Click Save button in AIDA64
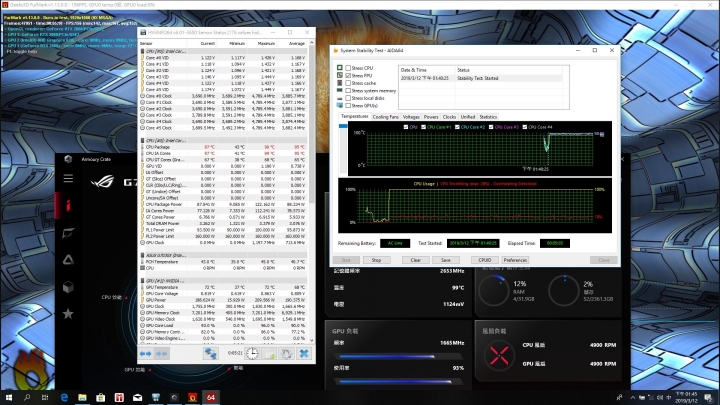Viewport: 720px width, 405px height. point(446,260)
